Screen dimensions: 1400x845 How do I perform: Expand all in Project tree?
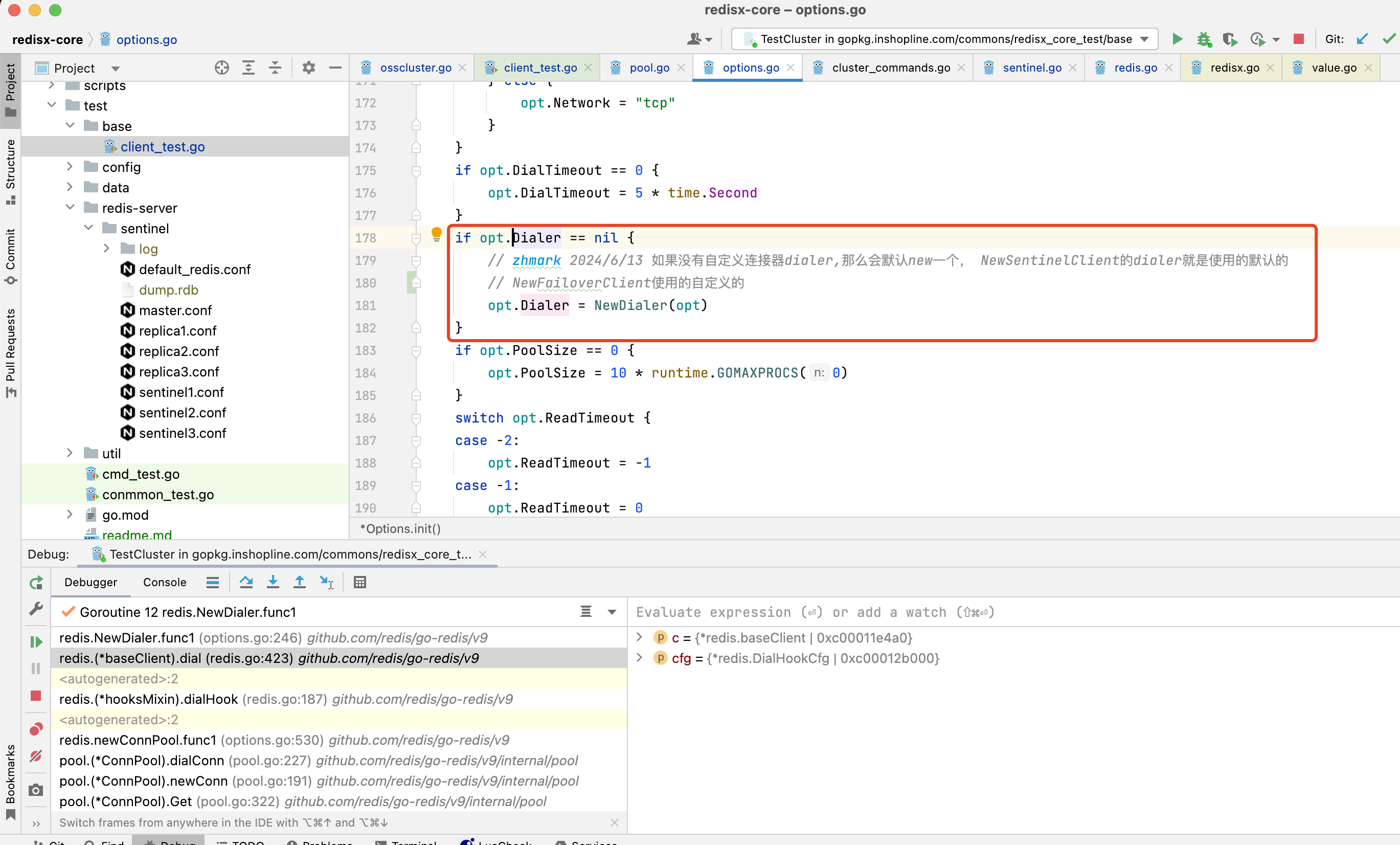[x=249, y=68]
